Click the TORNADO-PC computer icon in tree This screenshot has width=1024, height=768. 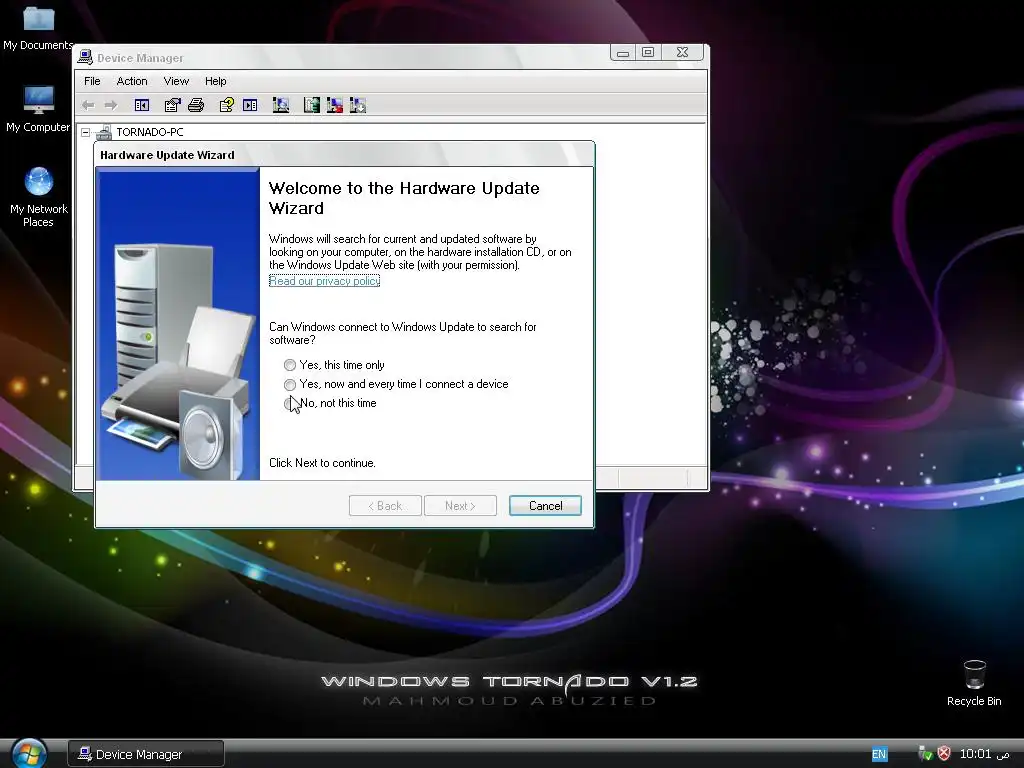[104, 133]
